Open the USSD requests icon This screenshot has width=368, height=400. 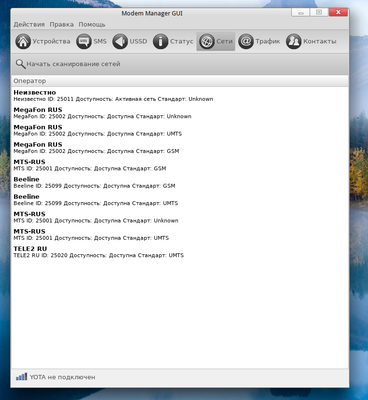click(x=120, y=42)
